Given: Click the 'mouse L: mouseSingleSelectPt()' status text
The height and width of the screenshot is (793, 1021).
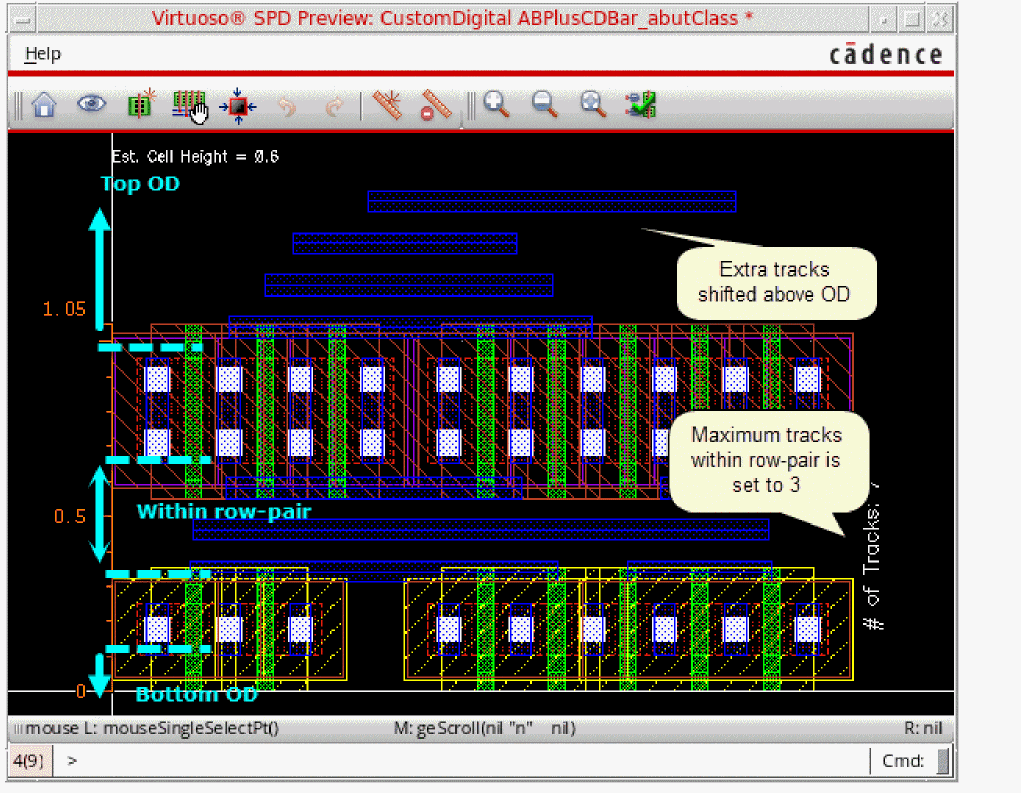Looking at the screenshot, I should point(152,728).
